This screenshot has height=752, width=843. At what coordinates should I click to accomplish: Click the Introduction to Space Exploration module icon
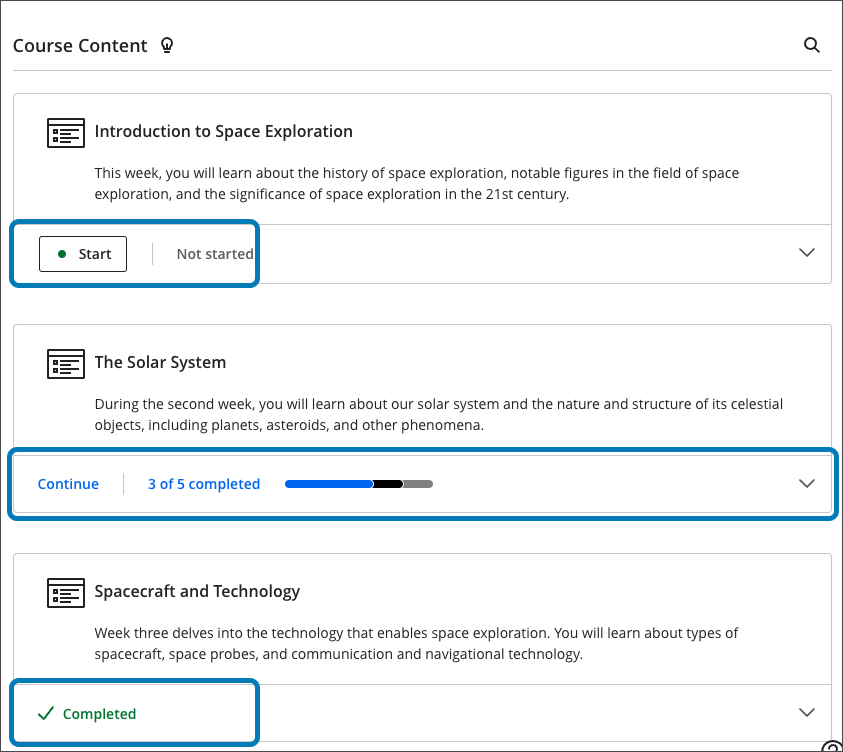coord(66,132)
